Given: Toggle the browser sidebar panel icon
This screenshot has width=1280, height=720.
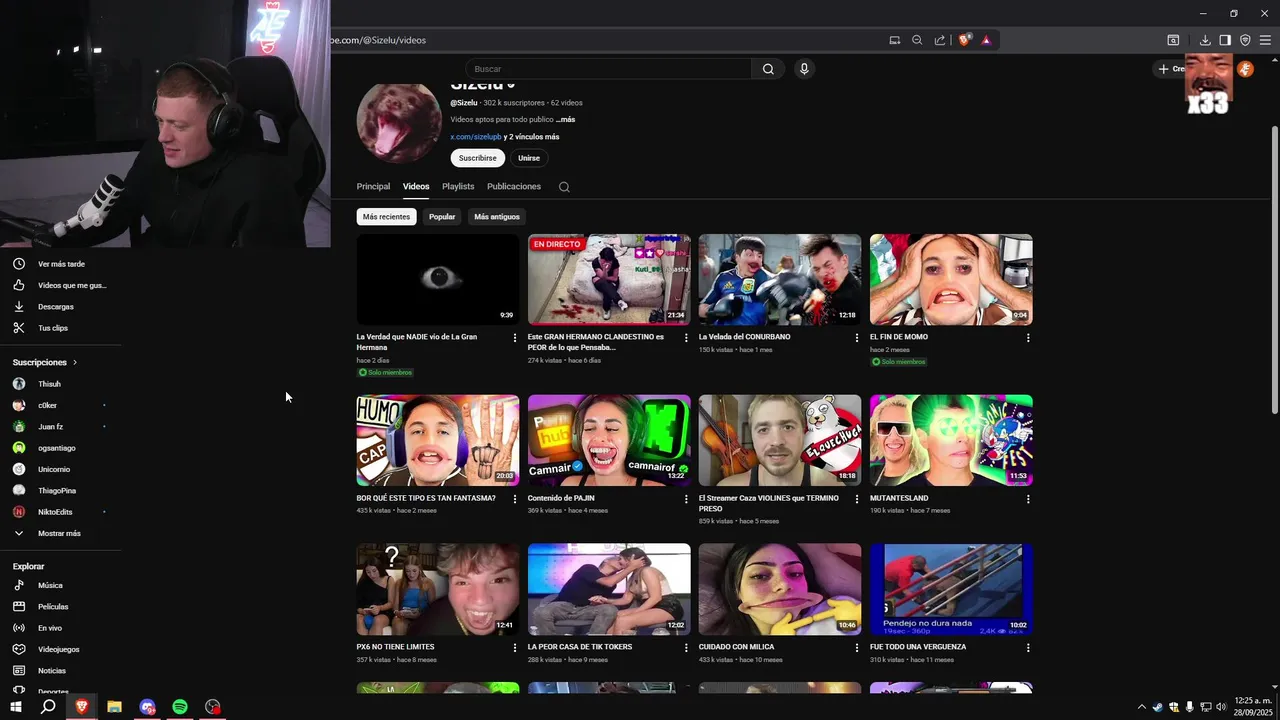Looking at the screenshot, I should pyautogui.click(x=1225, y=40).
